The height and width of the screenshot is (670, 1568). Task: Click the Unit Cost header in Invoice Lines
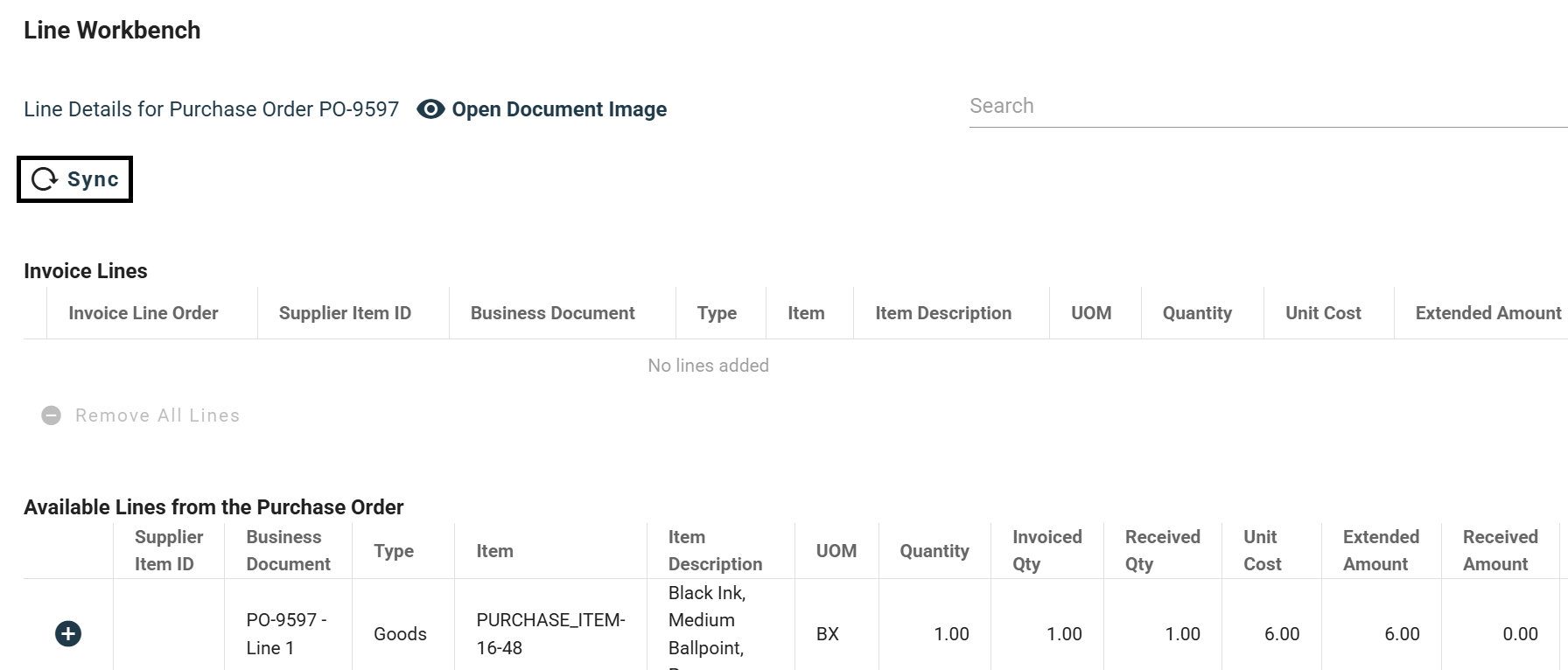tap(1323, 313)
